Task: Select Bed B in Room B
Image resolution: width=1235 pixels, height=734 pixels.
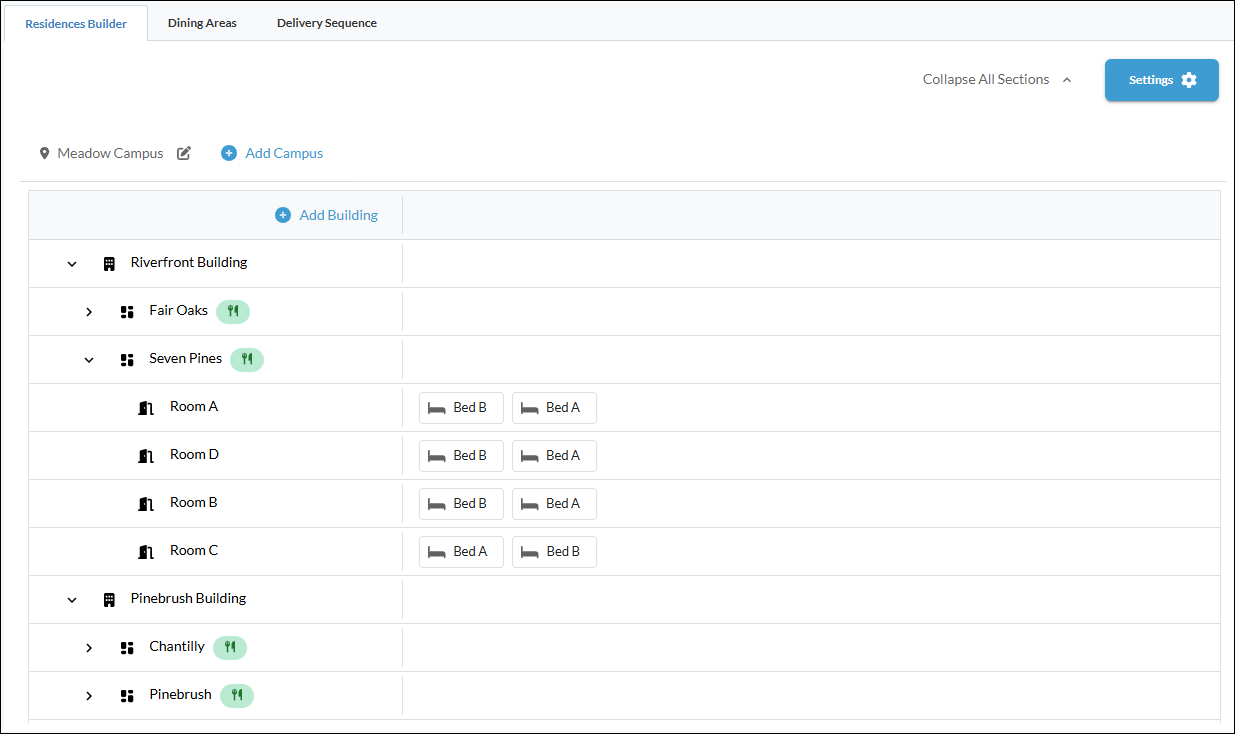Action: pos(461,504)
